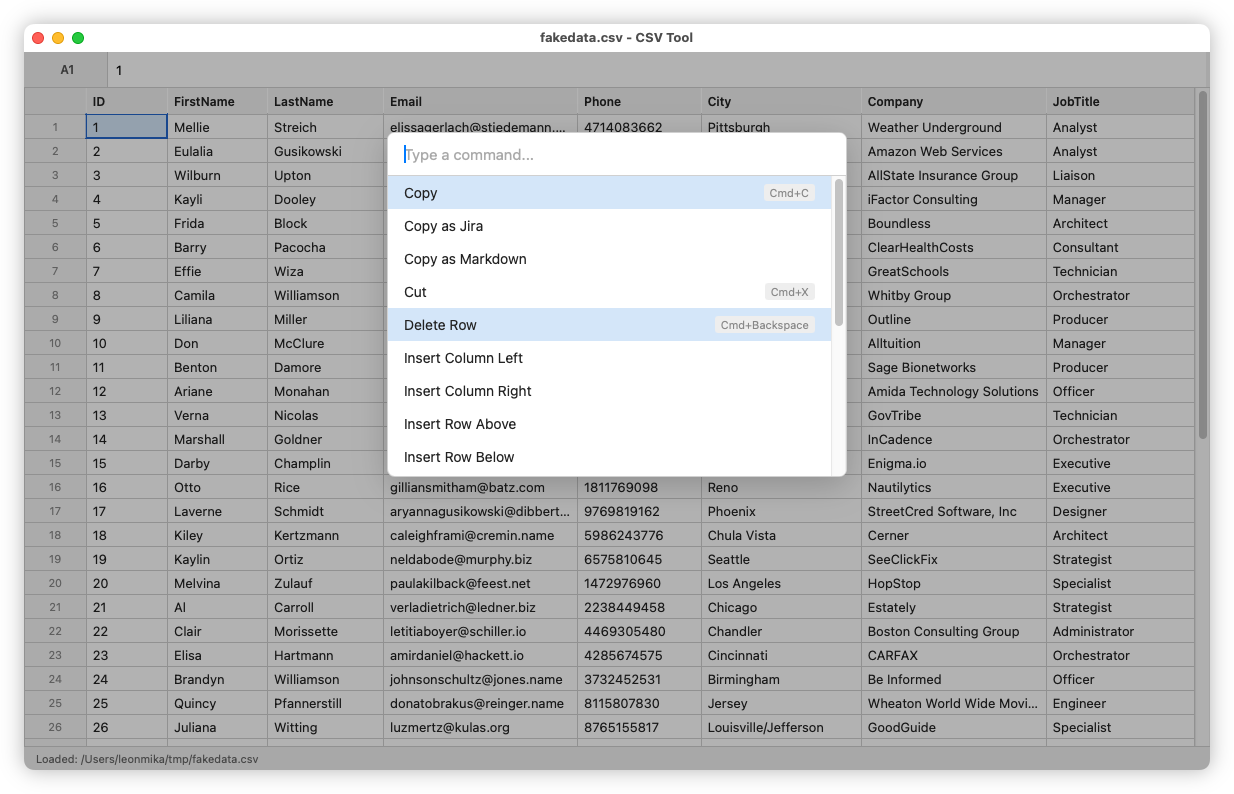Click the cell with gilliansmitham@batz.com

point(468,487)
